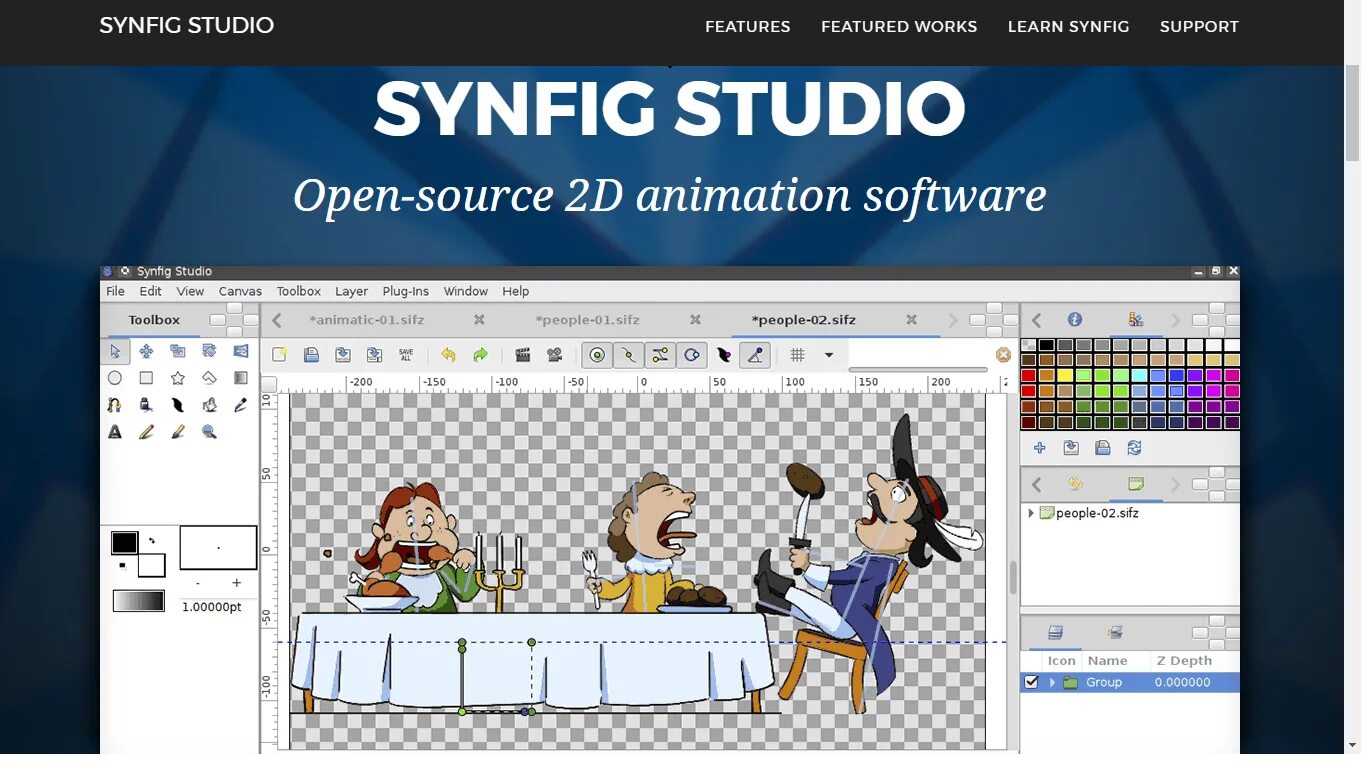1366x768 pixels.
Task: Select the Eyedropper tool
Action: tap(240, 405)
